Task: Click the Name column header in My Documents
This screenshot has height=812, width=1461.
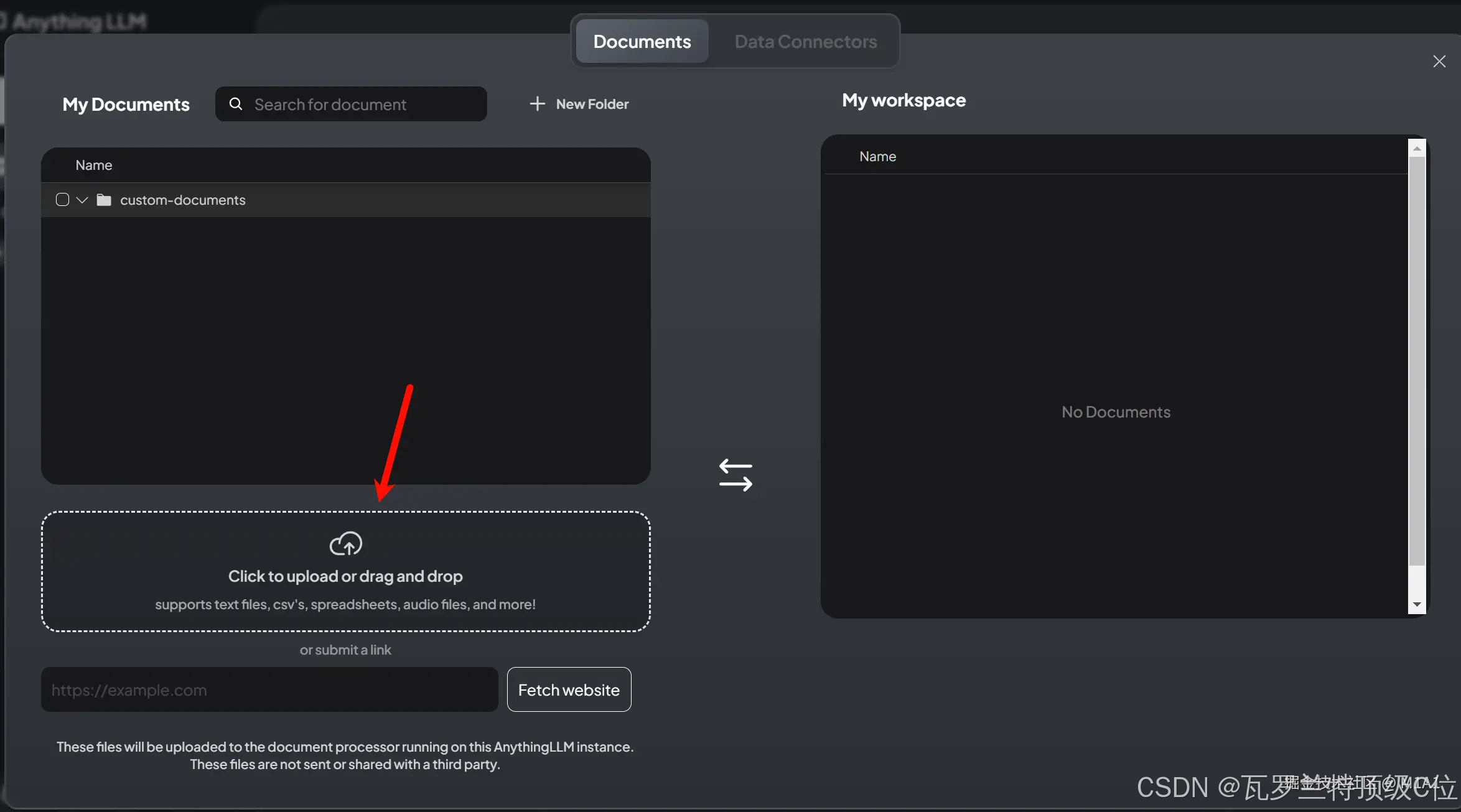Action: click(94, 165)
